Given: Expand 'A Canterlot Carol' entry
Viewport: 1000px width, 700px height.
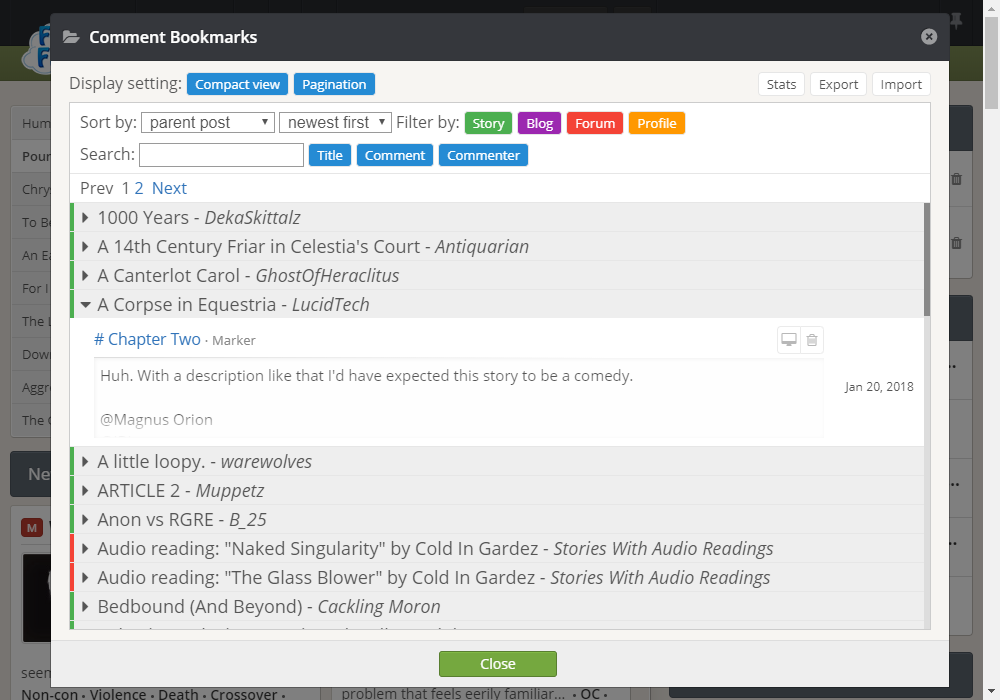Looking at the screenshot, I should pyautogui.click(x=497, y=275).
